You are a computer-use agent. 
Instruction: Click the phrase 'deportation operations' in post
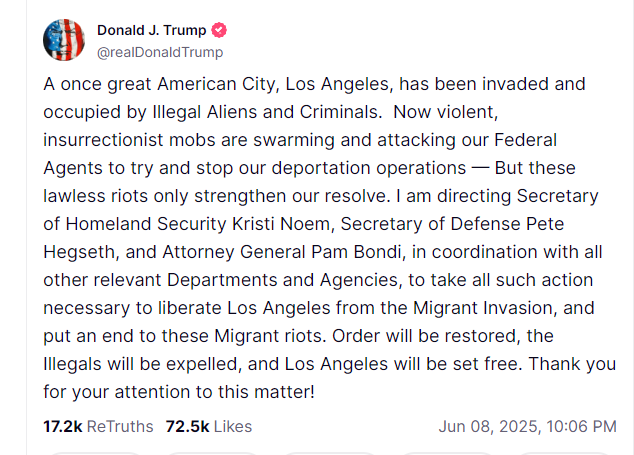pos(368,168)
